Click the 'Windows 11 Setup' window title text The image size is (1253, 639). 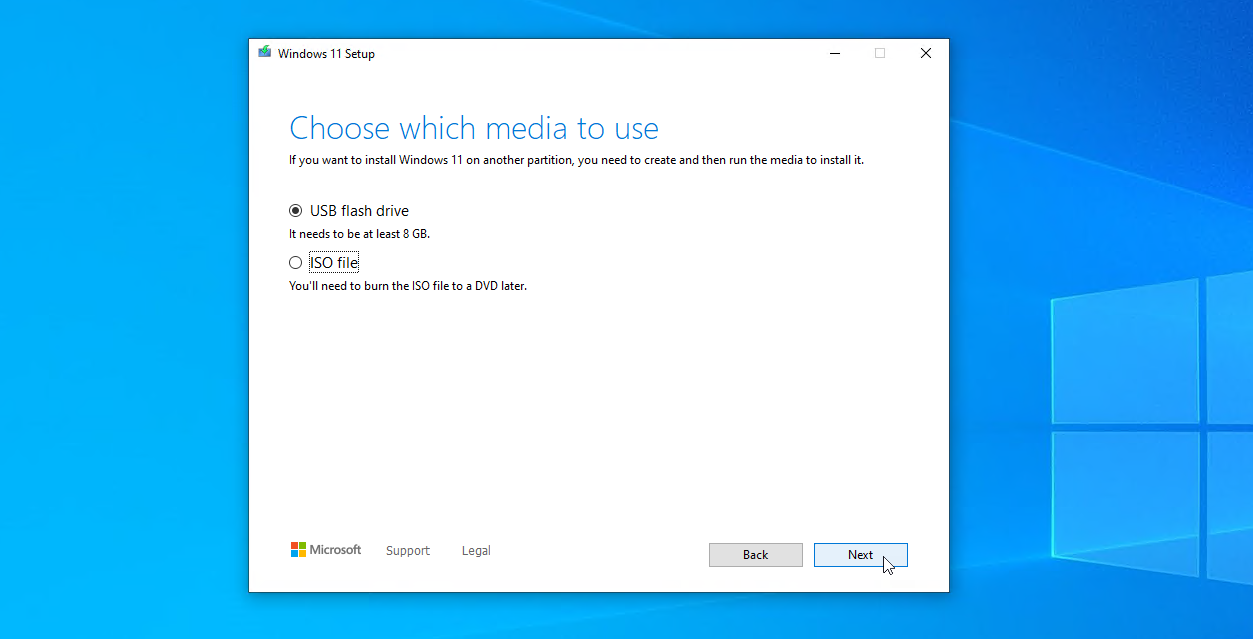pos(326,54)
